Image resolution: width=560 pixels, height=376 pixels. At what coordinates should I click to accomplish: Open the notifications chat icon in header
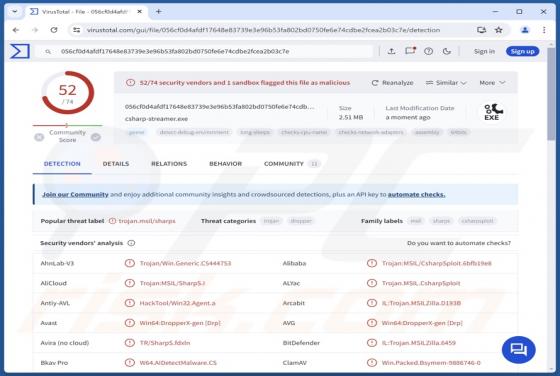click(x=410, y=51)
